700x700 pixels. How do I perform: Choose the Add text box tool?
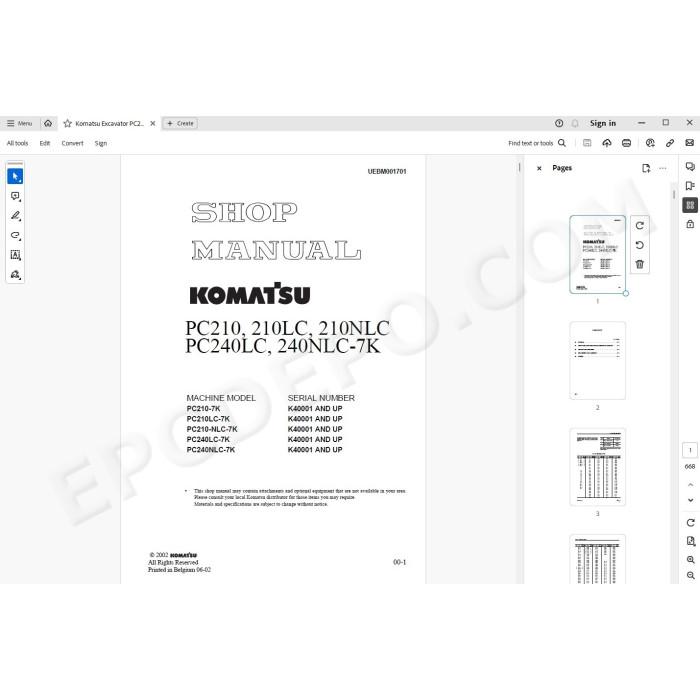(15, 255)
